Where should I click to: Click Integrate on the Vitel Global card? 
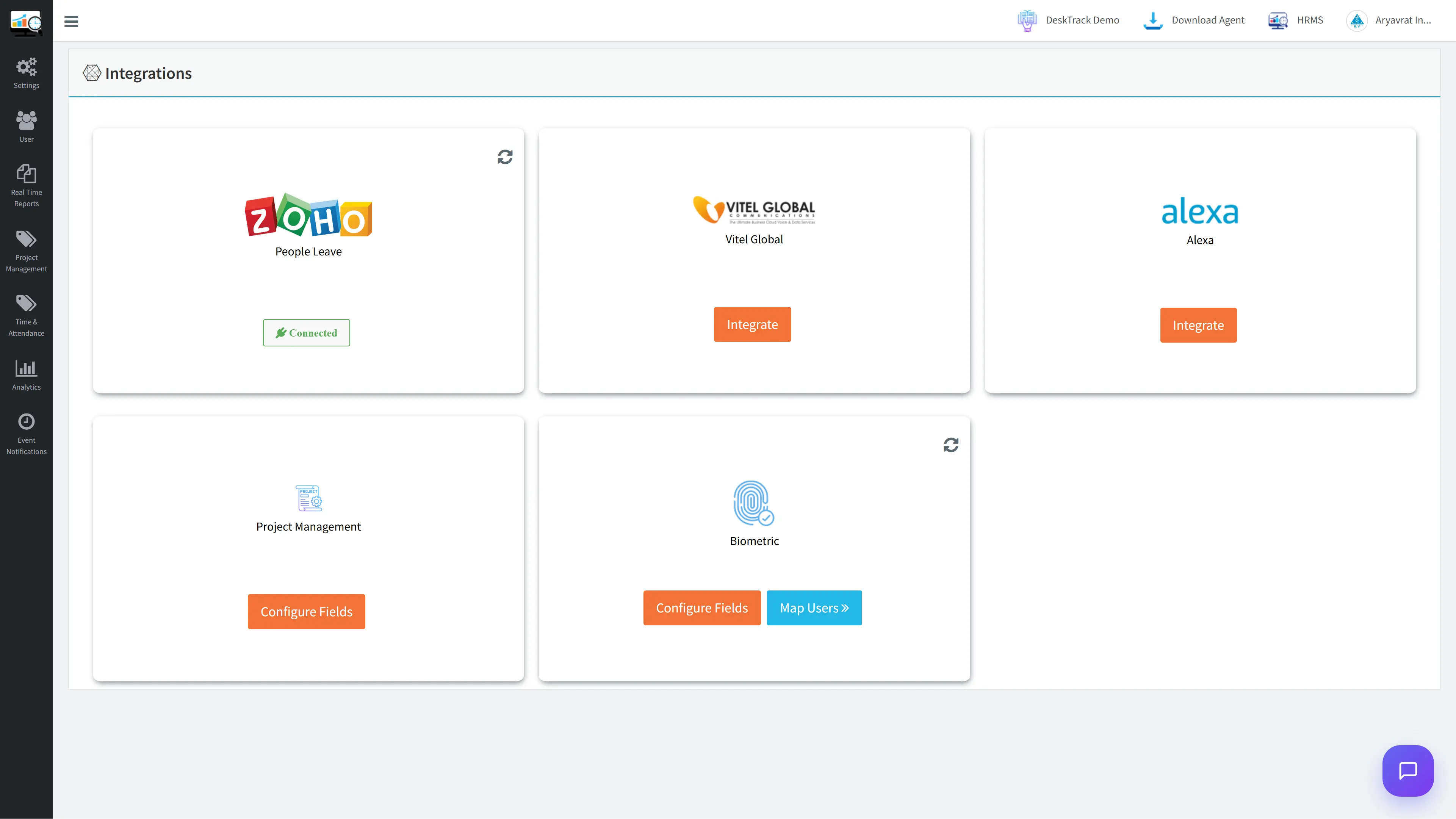(x=752, y=324)
